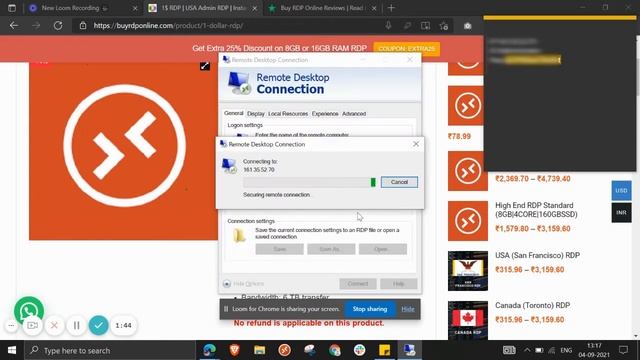
Task: Open the favorites star icon in toolbar
Action: click(x=444, y=26)
